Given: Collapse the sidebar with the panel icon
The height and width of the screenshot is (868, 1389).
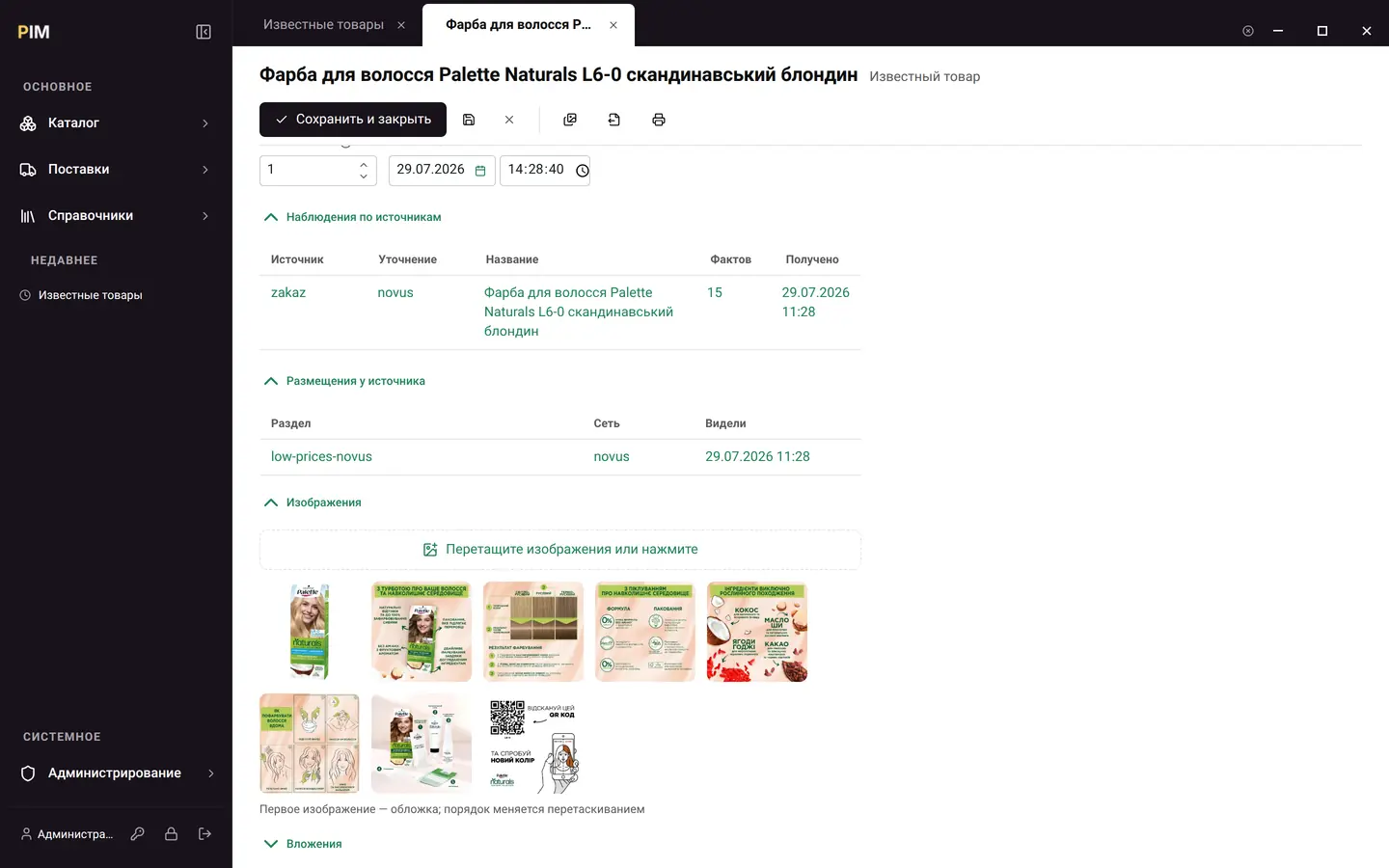Looking at the screenshot, I should [x=204, y=32].
